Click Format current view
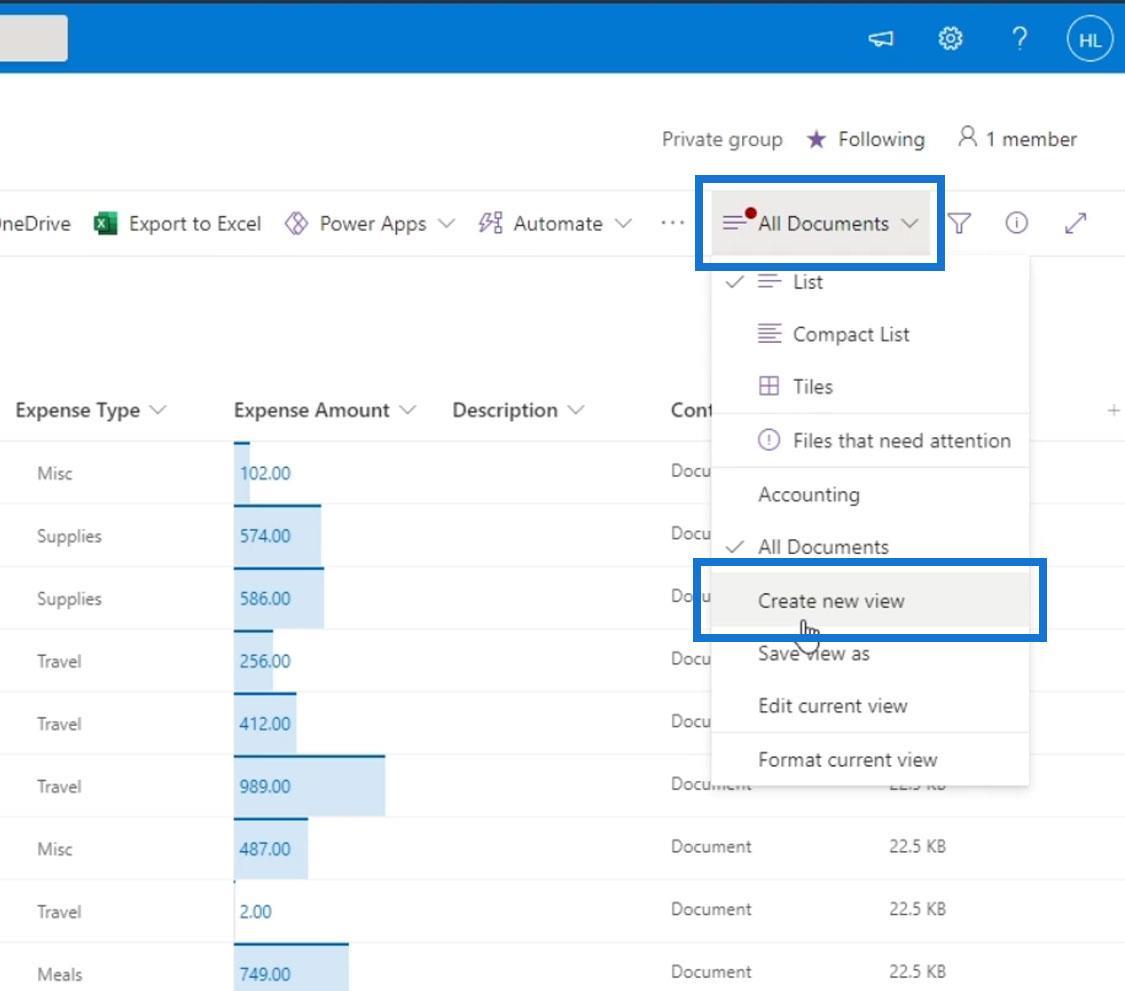The height and width of the screenshot is (991, 1125). click(x=870, y=759)
